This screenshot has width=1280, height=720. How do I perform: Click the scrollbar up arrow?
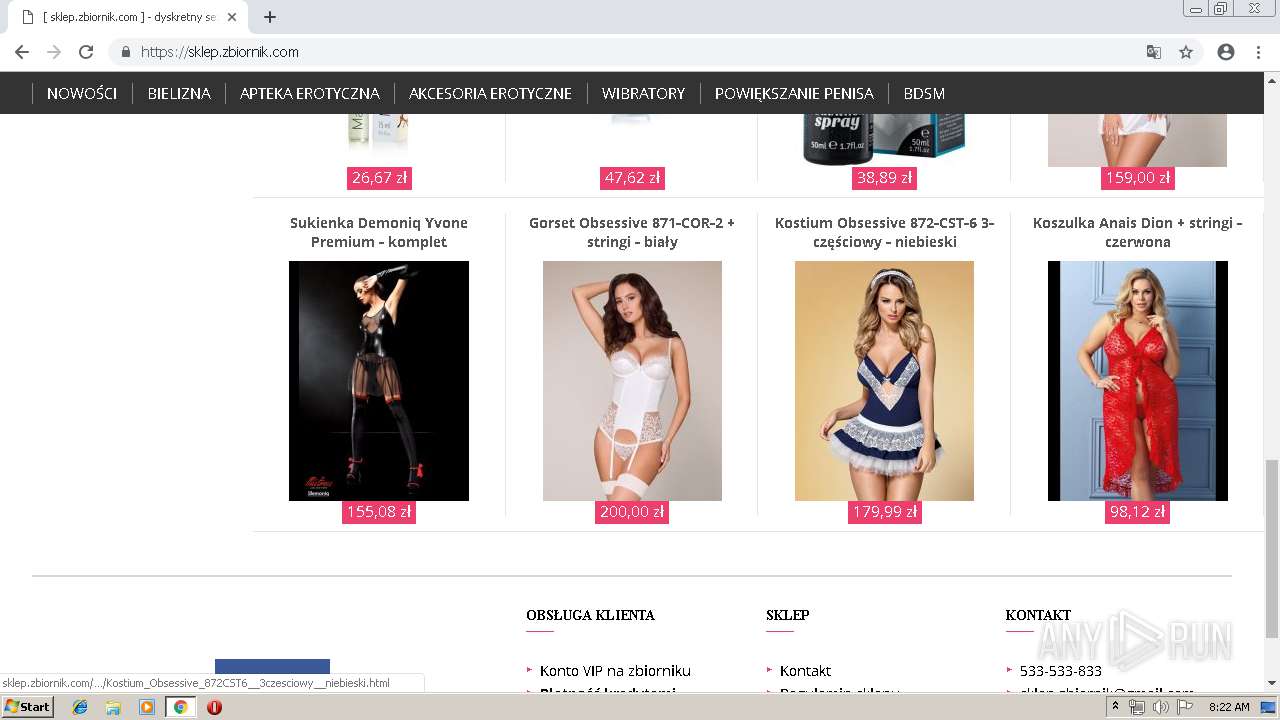pos(1271,79)
